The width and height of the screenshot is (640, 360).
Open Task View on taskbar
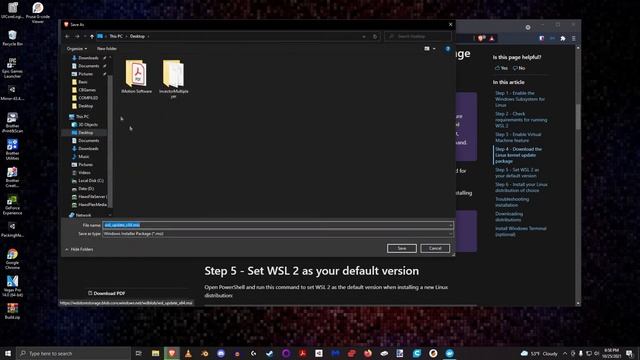click(x=139, y=353)
